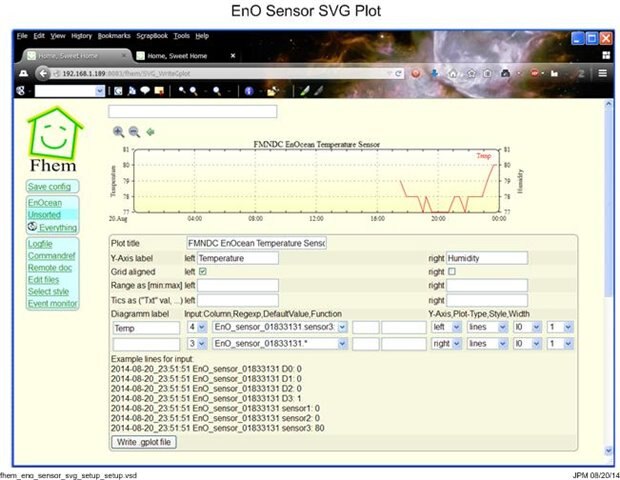Viewport: 620px width, 480px height.
Task: Click the green back arrow above plot
Action: point(150,132)
